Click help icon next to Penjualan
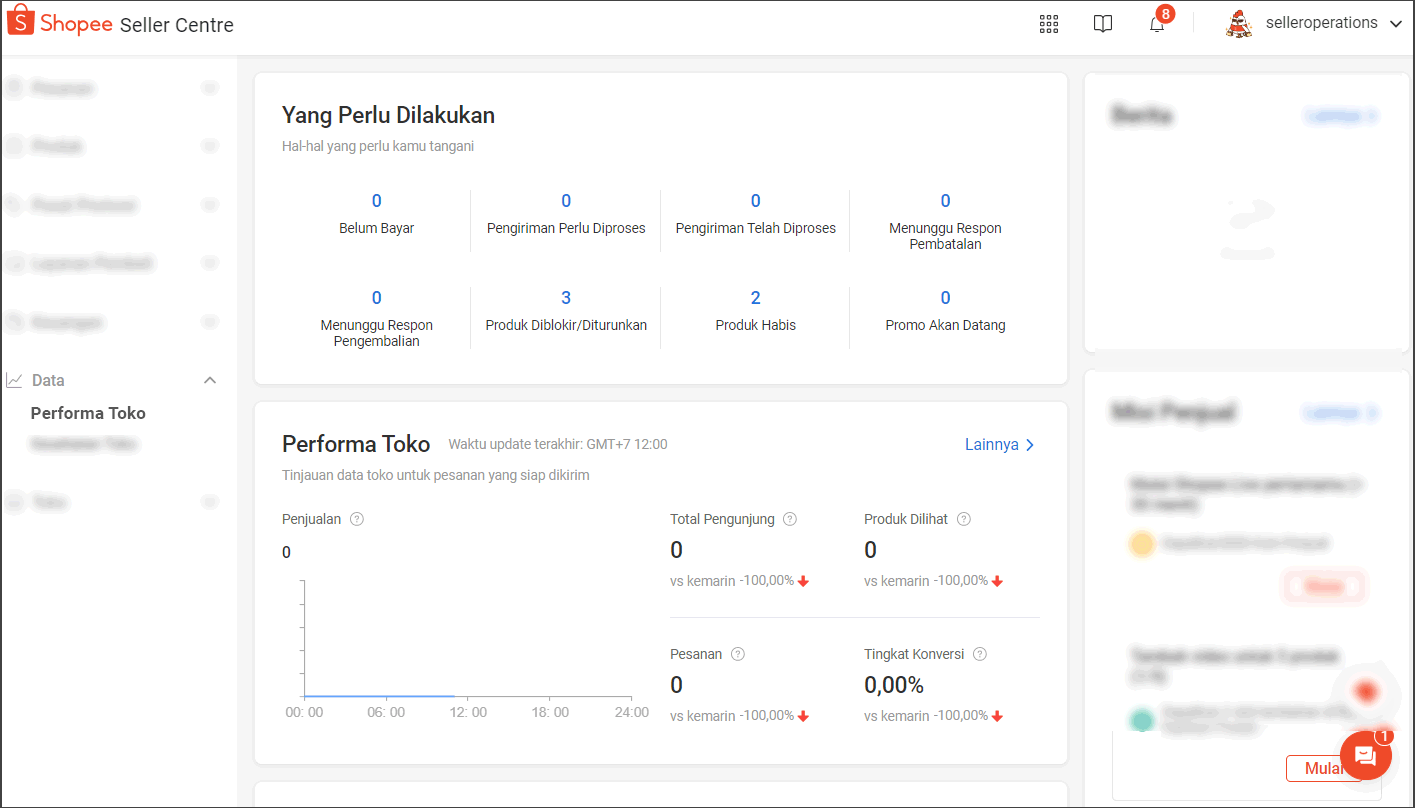Viewport: 1415px width, 808px height. click(x=357, y=519)
